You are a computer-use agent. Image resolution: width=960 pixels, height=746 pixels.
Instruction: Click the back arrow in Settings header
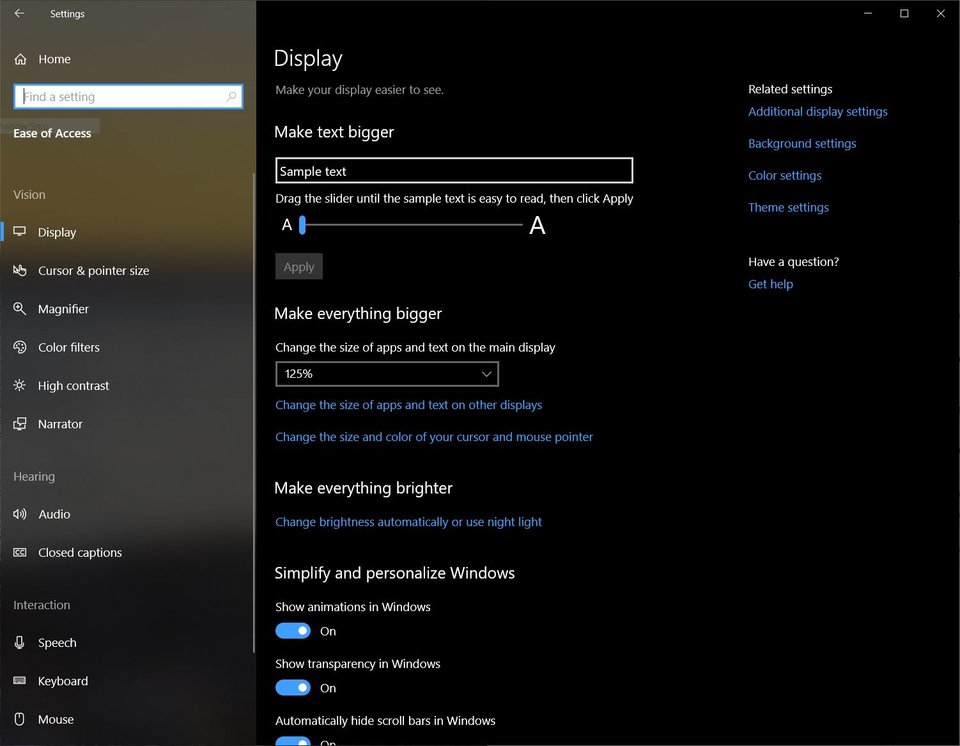[20, 14]
